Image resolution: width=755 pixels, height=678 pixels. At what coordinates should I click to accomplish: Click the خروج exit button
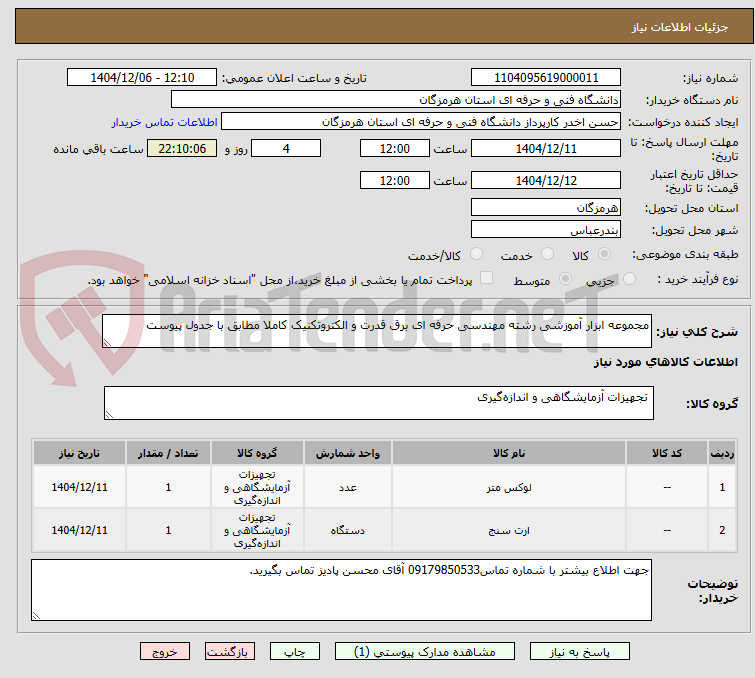click(x=165, y=652)
